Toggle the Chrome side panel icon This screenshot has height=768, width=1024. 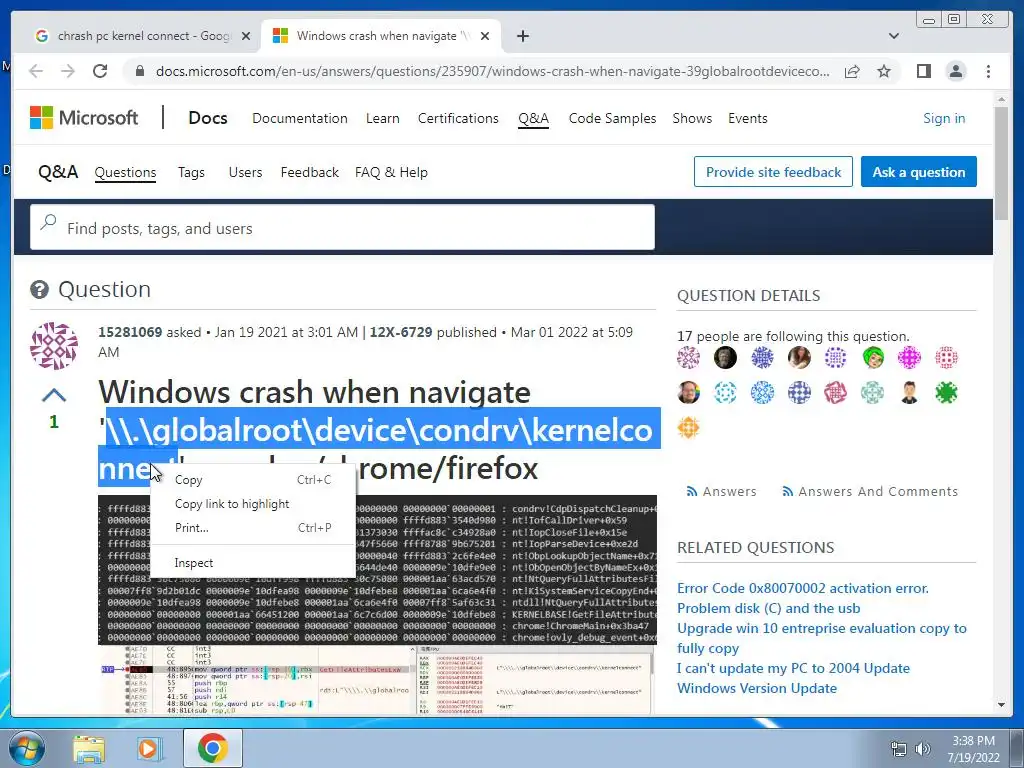click(923, 71)
